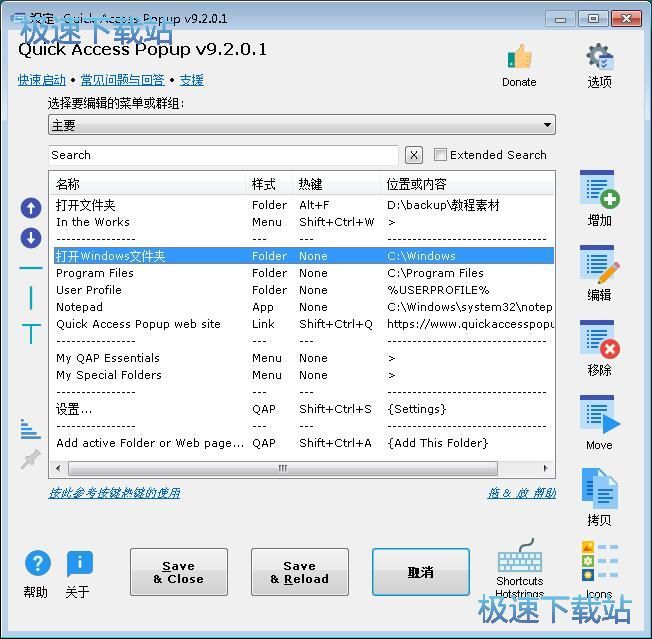Click the 取消 cancel button

click(x=421, y=572)
